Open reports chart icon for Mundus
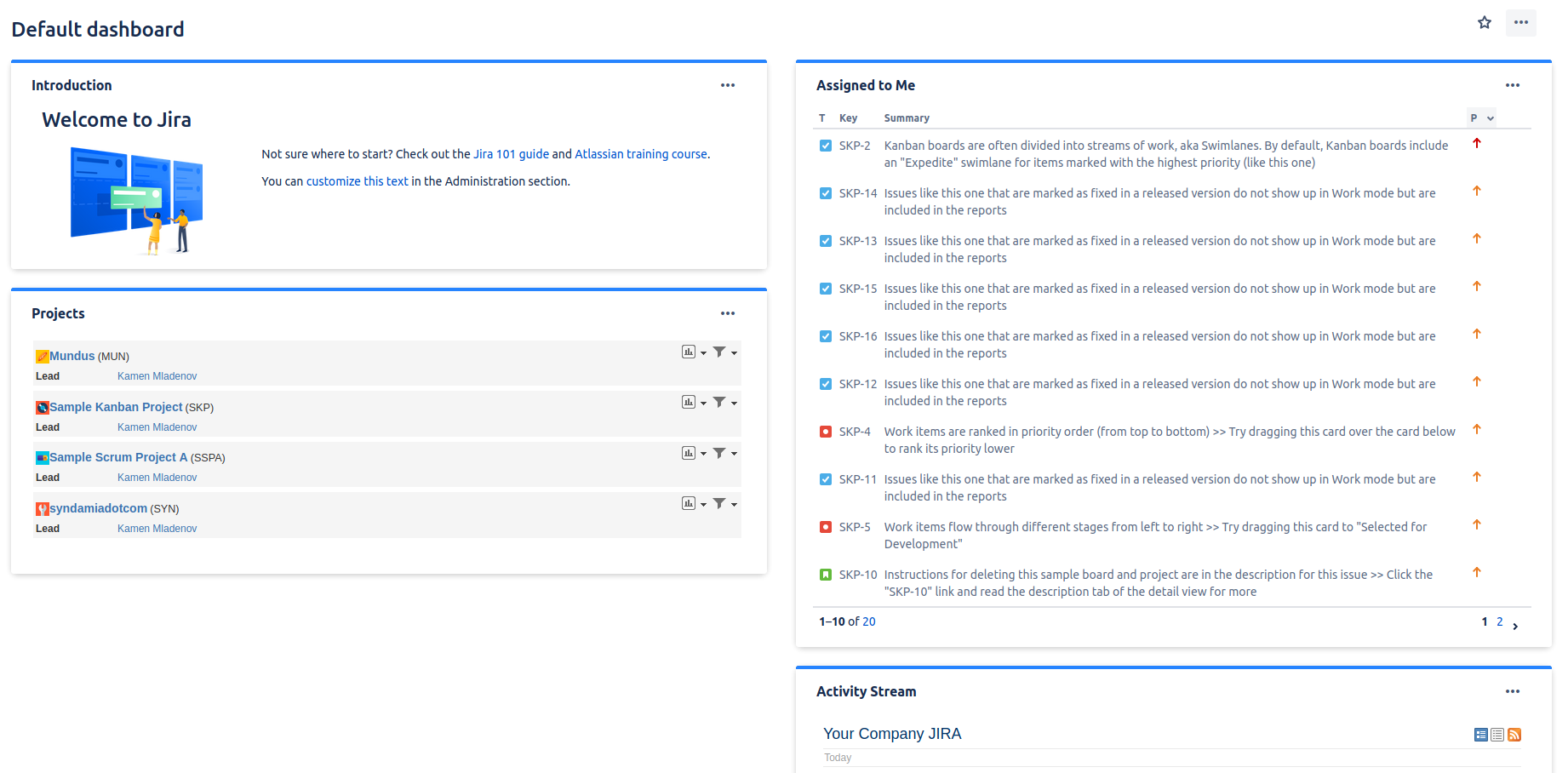 [x=689, y=352]
